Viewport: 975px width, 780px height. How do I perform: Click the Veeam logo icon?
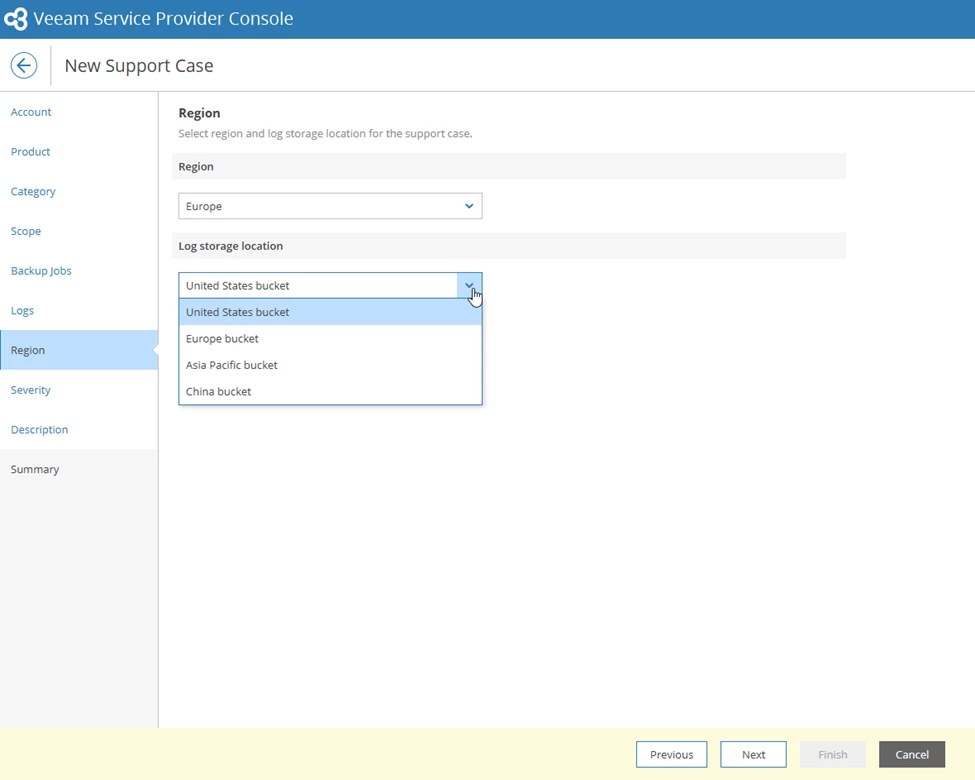coord(16,19)
